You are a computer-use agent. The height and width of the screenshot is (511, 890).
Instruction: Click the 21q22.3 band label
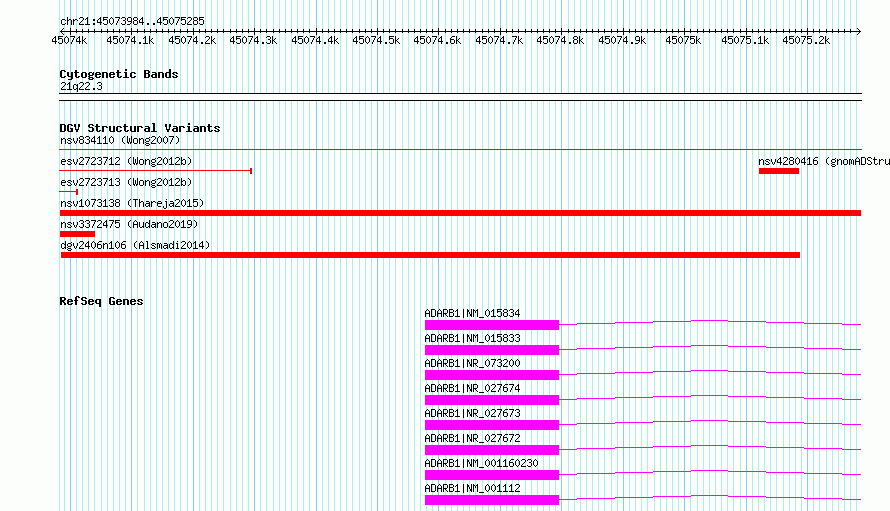(x=81, y=86)
